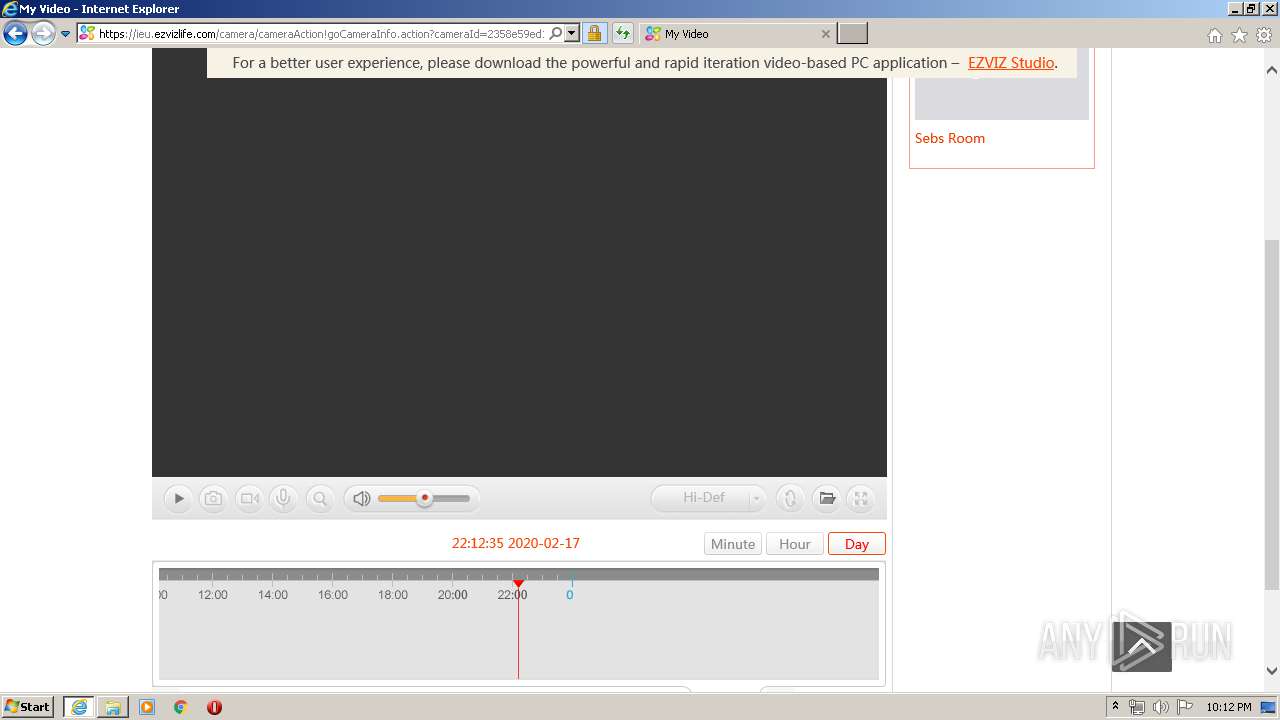The image size is (1280, 720).
Task: Launch Chrome from the taskbar
Action: click(180, 707)
